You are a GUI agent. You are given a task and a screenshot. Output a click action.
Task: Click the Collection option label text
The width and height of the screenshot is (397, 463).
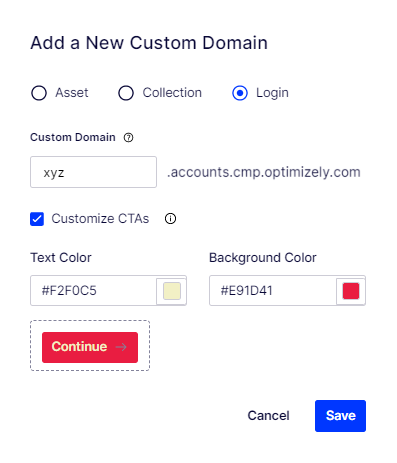coord(172,93)
